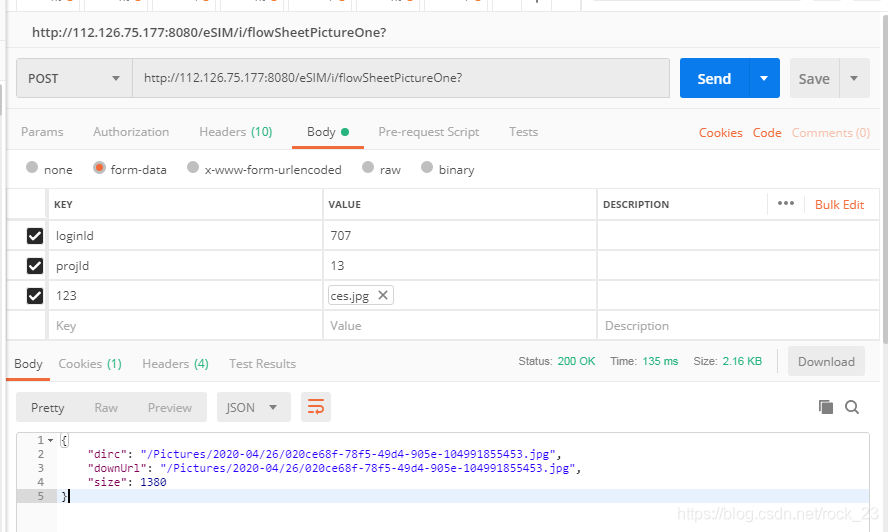
Task: Click the "downUrl" response line
Action: 334,468
